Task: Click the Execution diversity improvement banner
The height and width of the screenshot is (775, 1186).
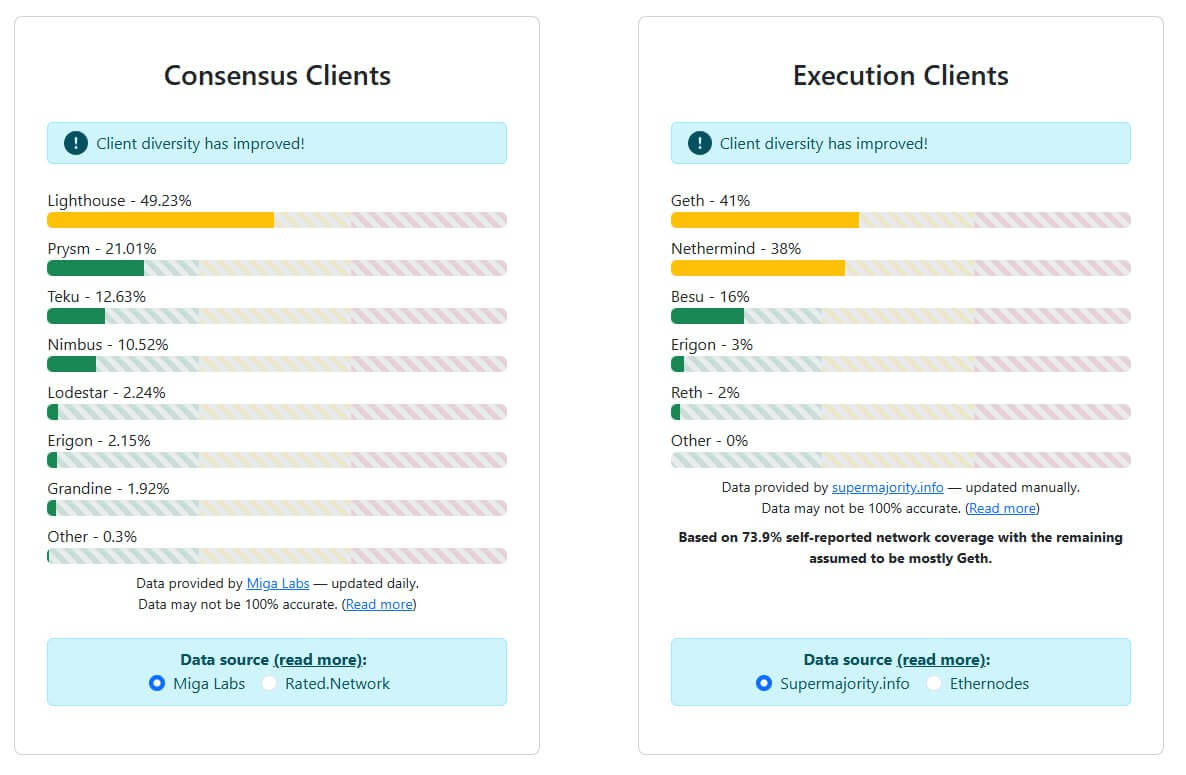Action: 900,142
